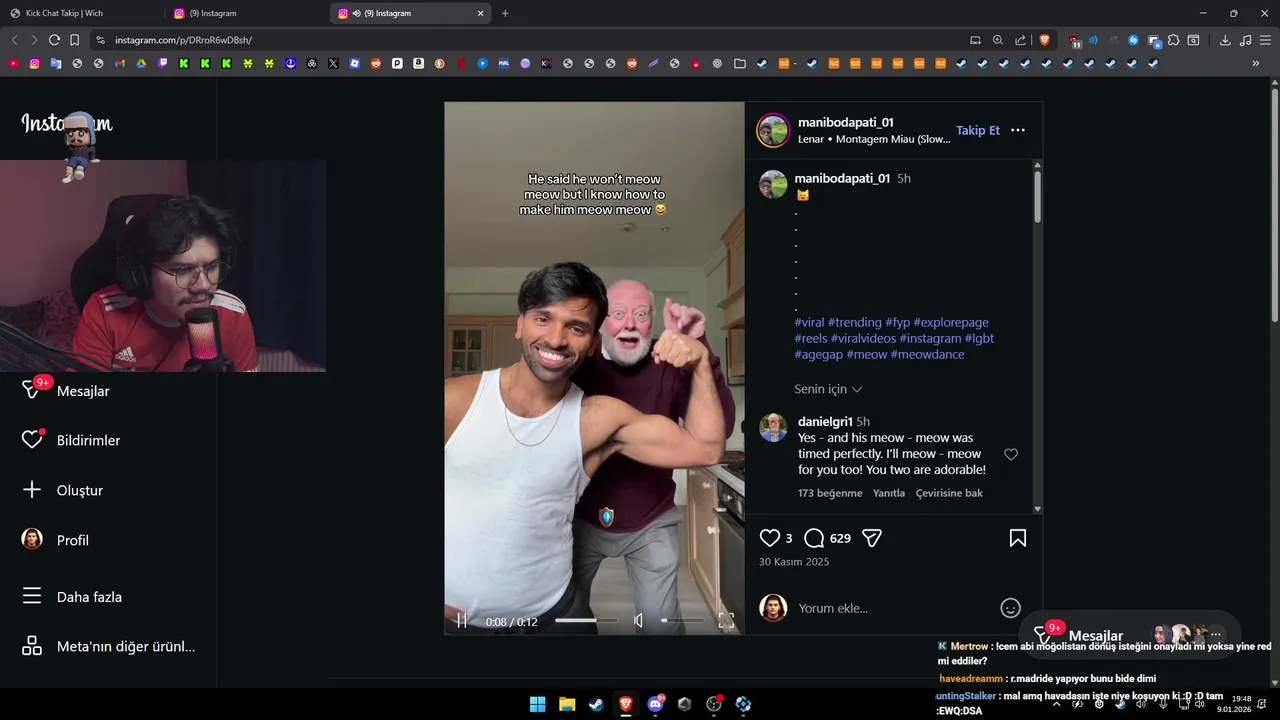Open the #meowdance hashtag

pos(927,354)
